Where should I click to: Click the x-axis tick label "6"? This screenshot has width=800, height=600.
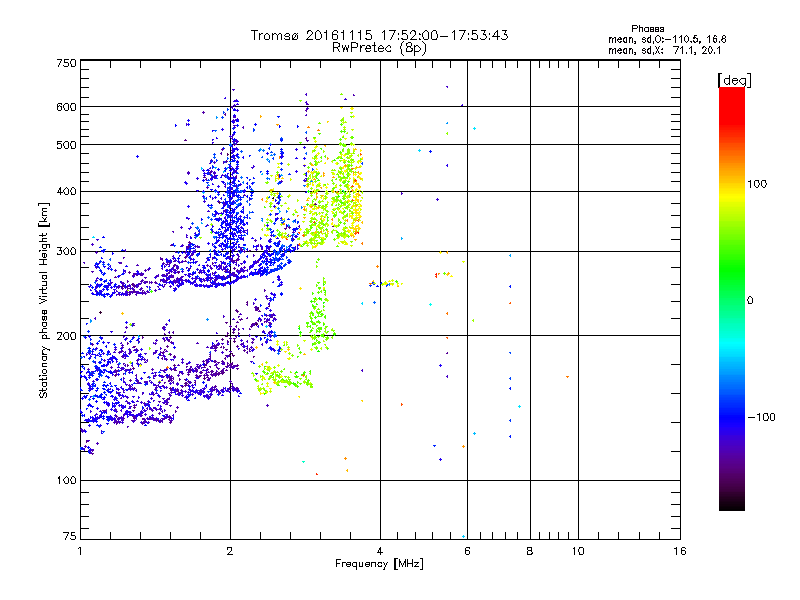click(467, 551)
